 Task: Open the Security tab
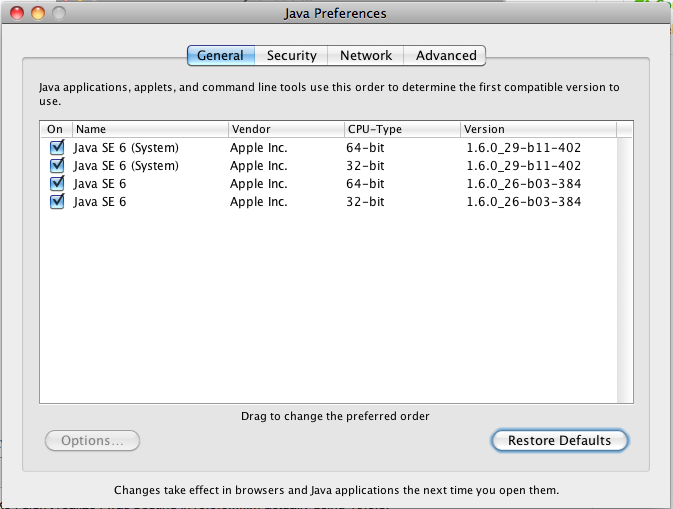pyautogui.click(x=291, y=55)
